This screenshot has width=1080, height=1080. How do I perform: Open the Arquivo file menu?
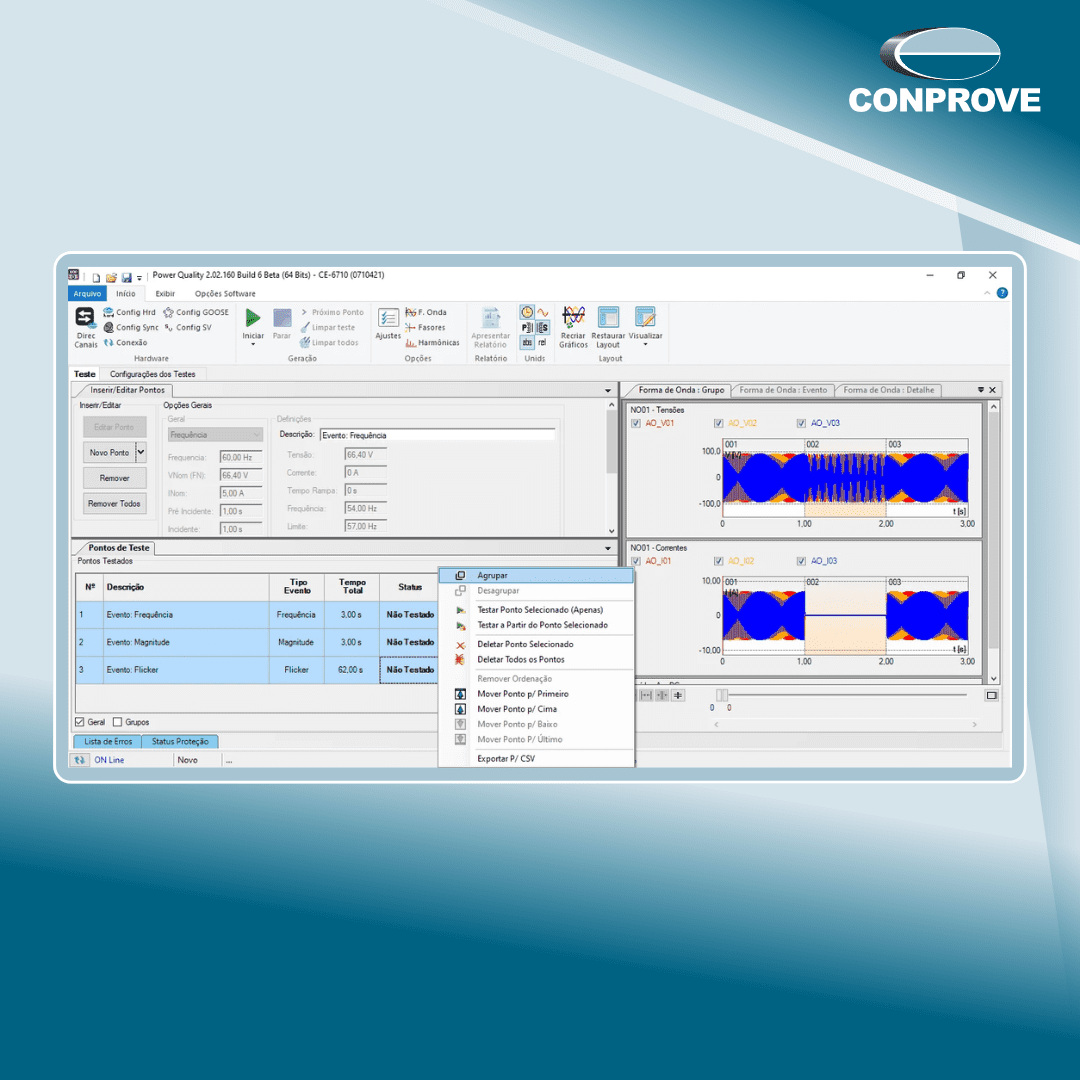(87, 293)
